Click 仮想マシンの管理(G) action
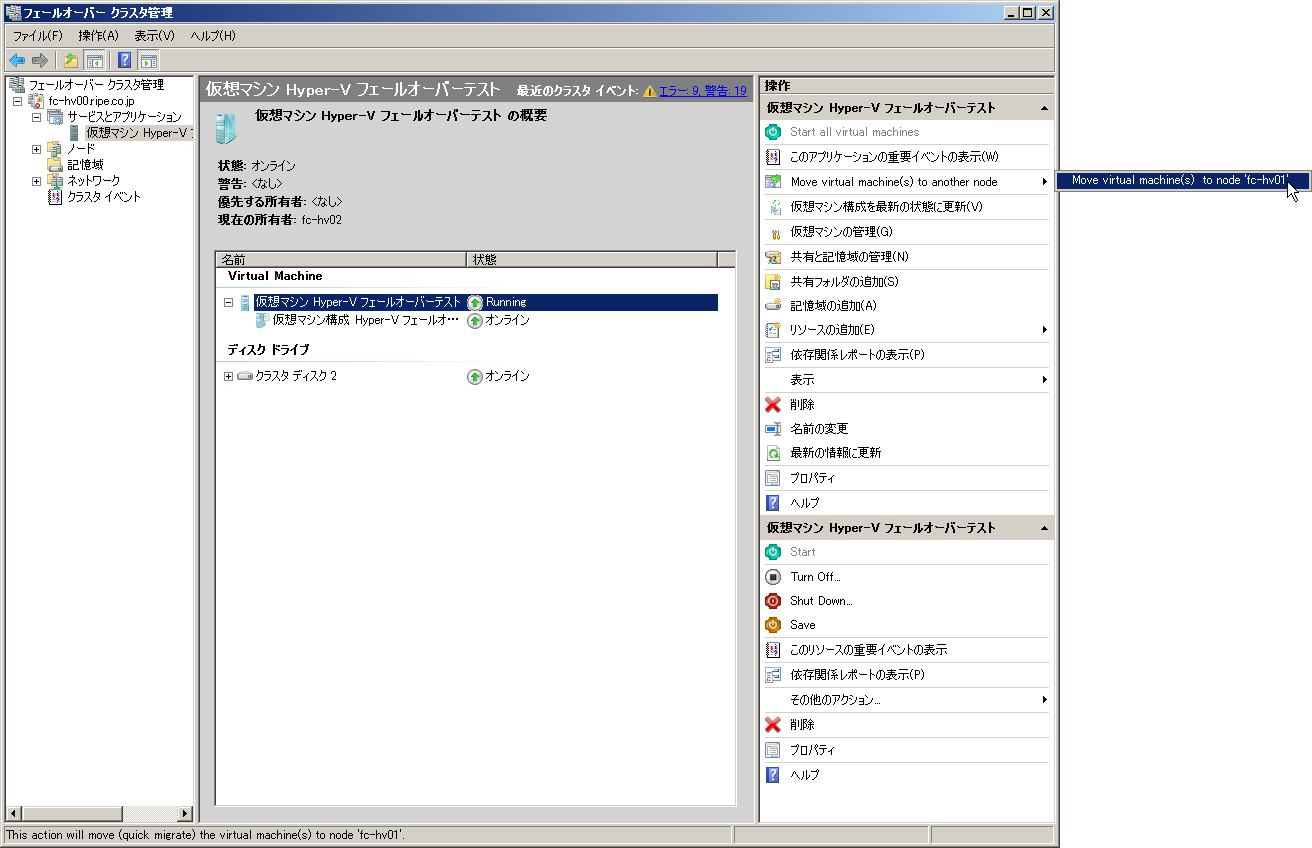This screenshot has height=848, width=1312. (x=841, y=232)
